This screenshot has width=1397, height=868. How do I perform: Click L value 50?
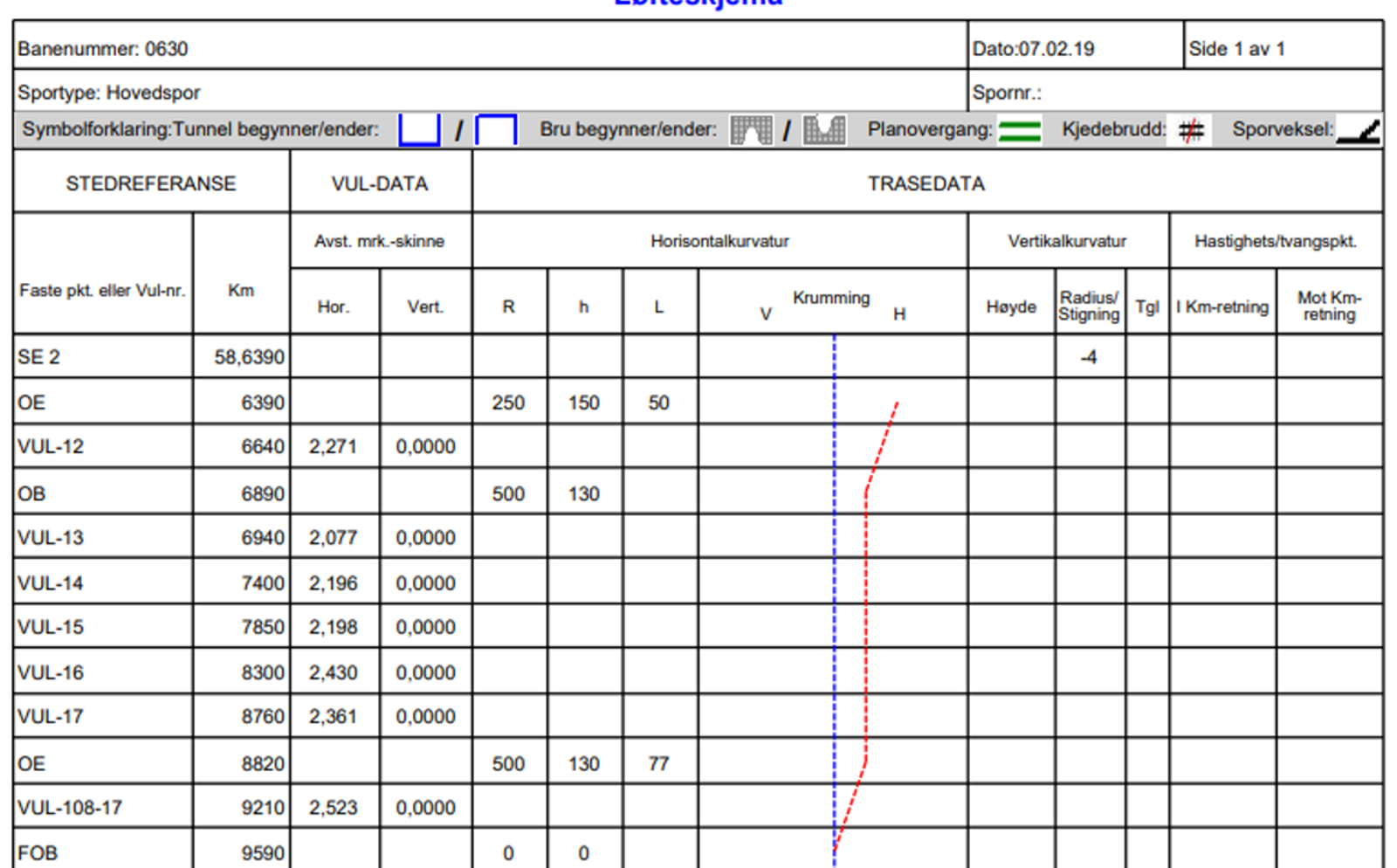coord(659,403)
